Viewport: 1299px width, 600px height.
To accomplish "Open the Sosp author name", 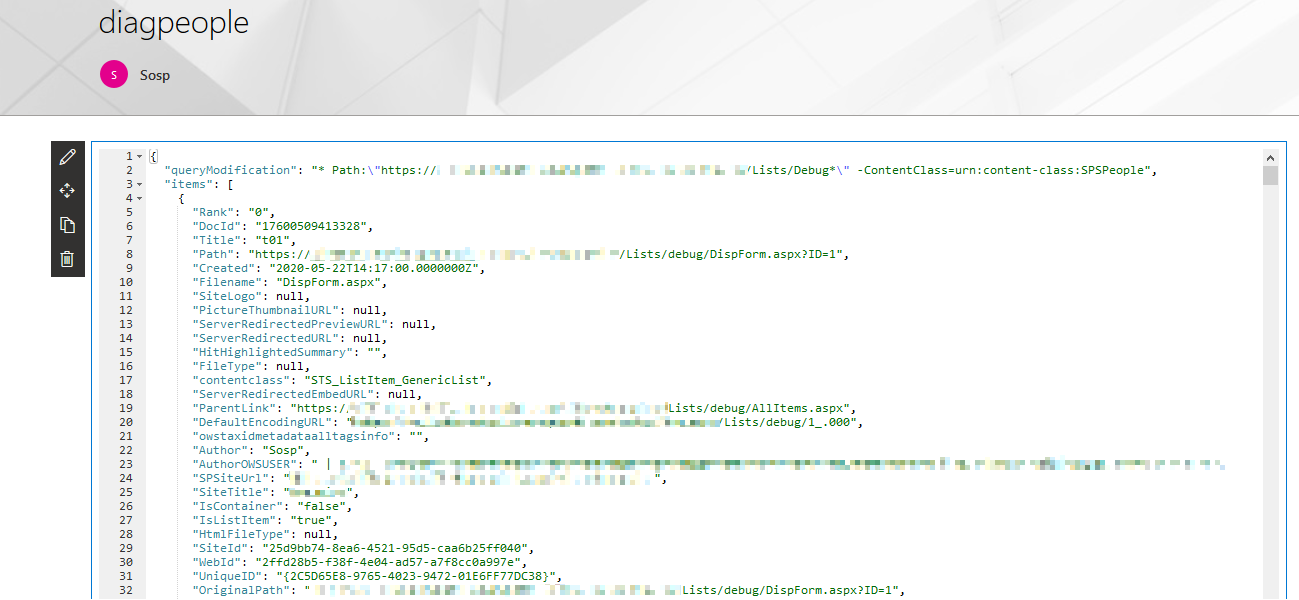I will pos(155,75).
